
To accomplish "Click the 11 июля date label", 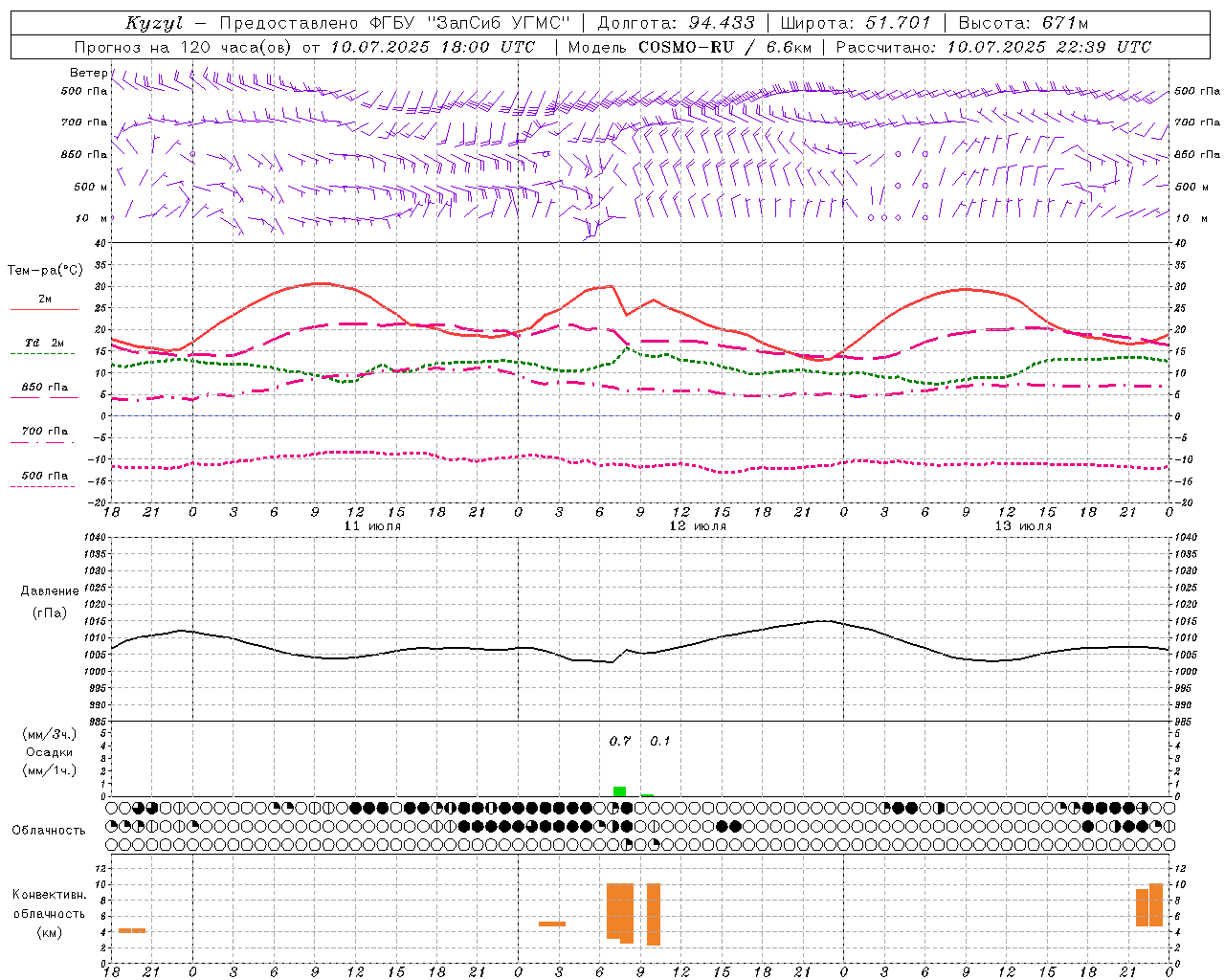I will click(372, 526).
